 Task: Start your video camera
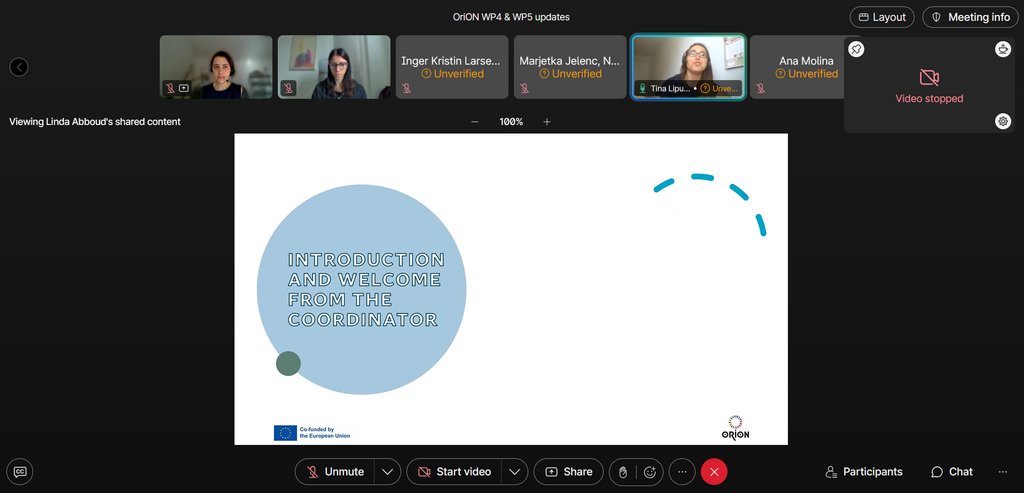454,472
